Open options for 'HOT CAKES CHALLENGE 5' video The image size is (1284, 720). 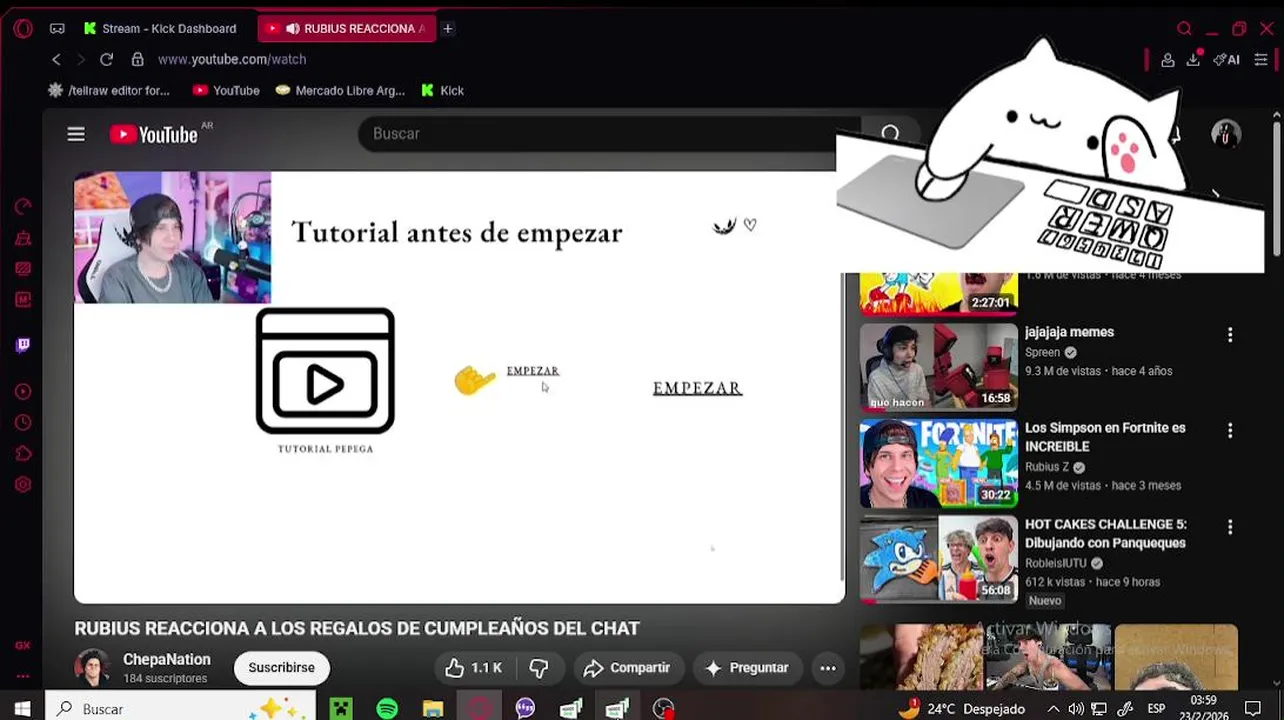pyautogui.click(x=1230, y=527)
